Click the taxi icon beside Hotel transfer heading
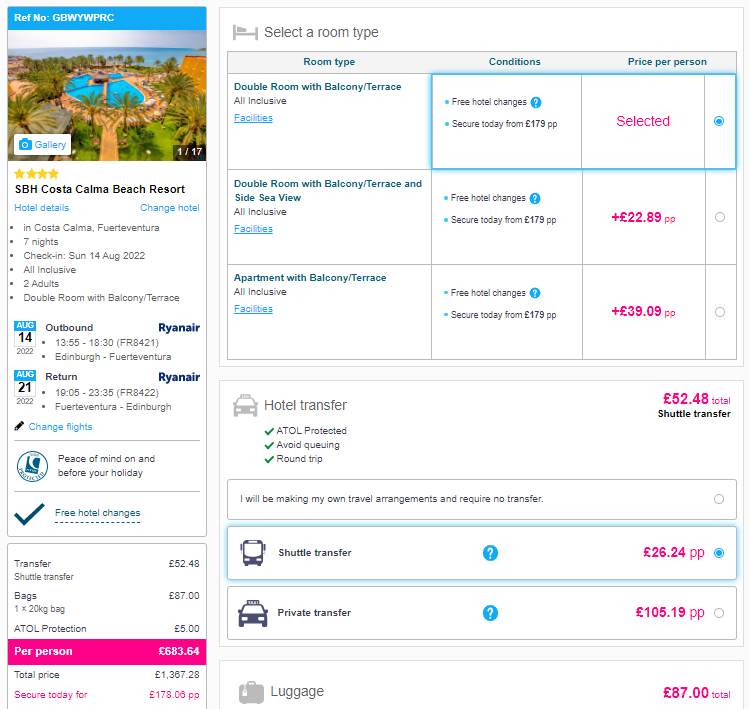This screenshot has height=709, width=749. [246, 406]
